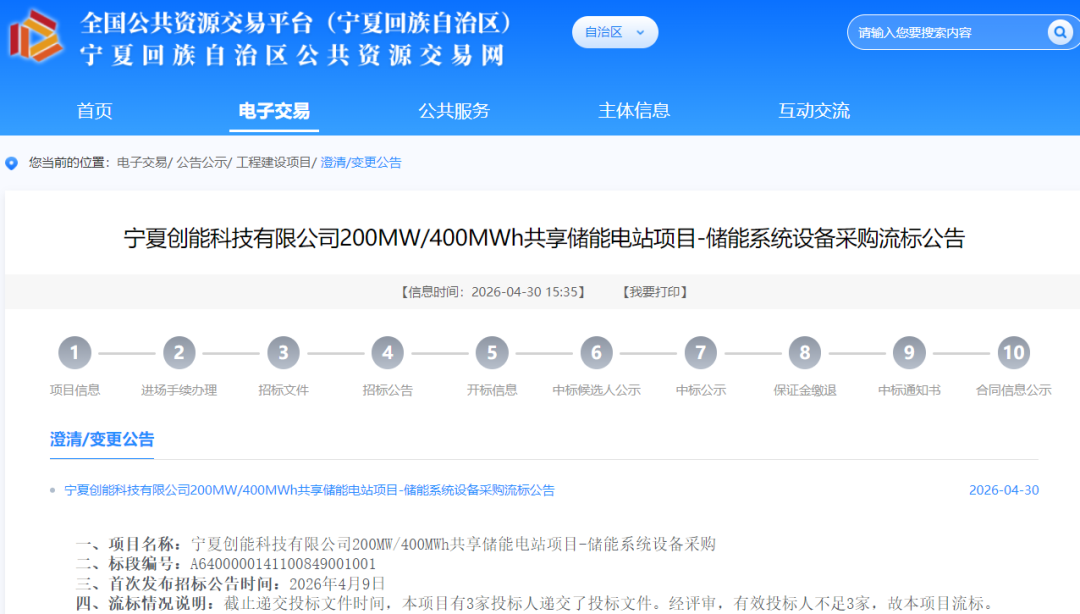Click the 四、流标情况说明 line
The image size is (1080, 614).
537,604
